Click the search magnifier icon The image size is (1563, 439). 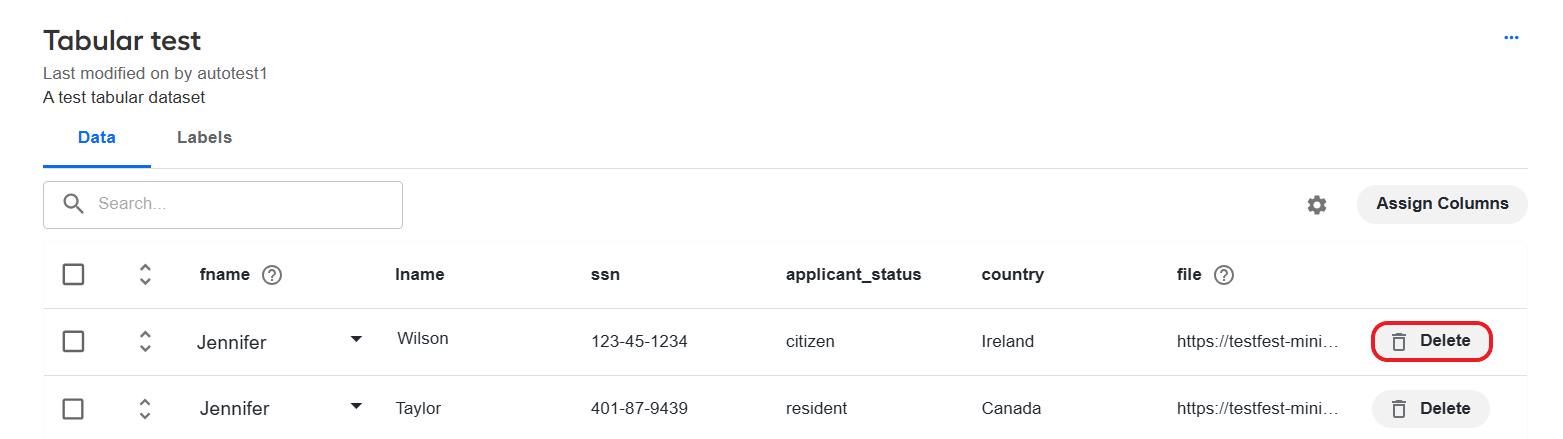(73, 204)
